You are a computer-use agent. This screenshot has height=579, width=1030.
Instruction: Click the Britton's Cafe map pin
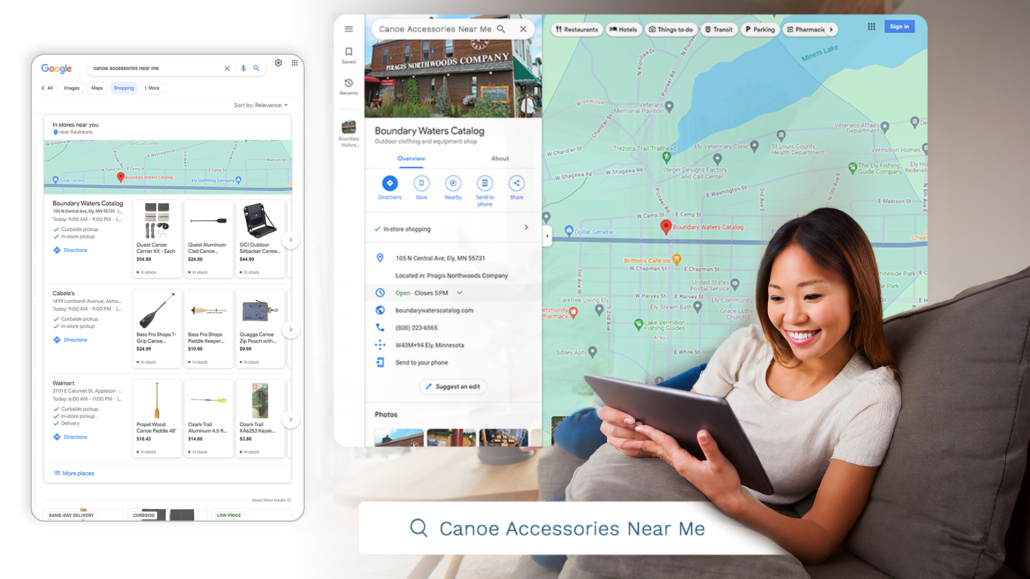677,260
